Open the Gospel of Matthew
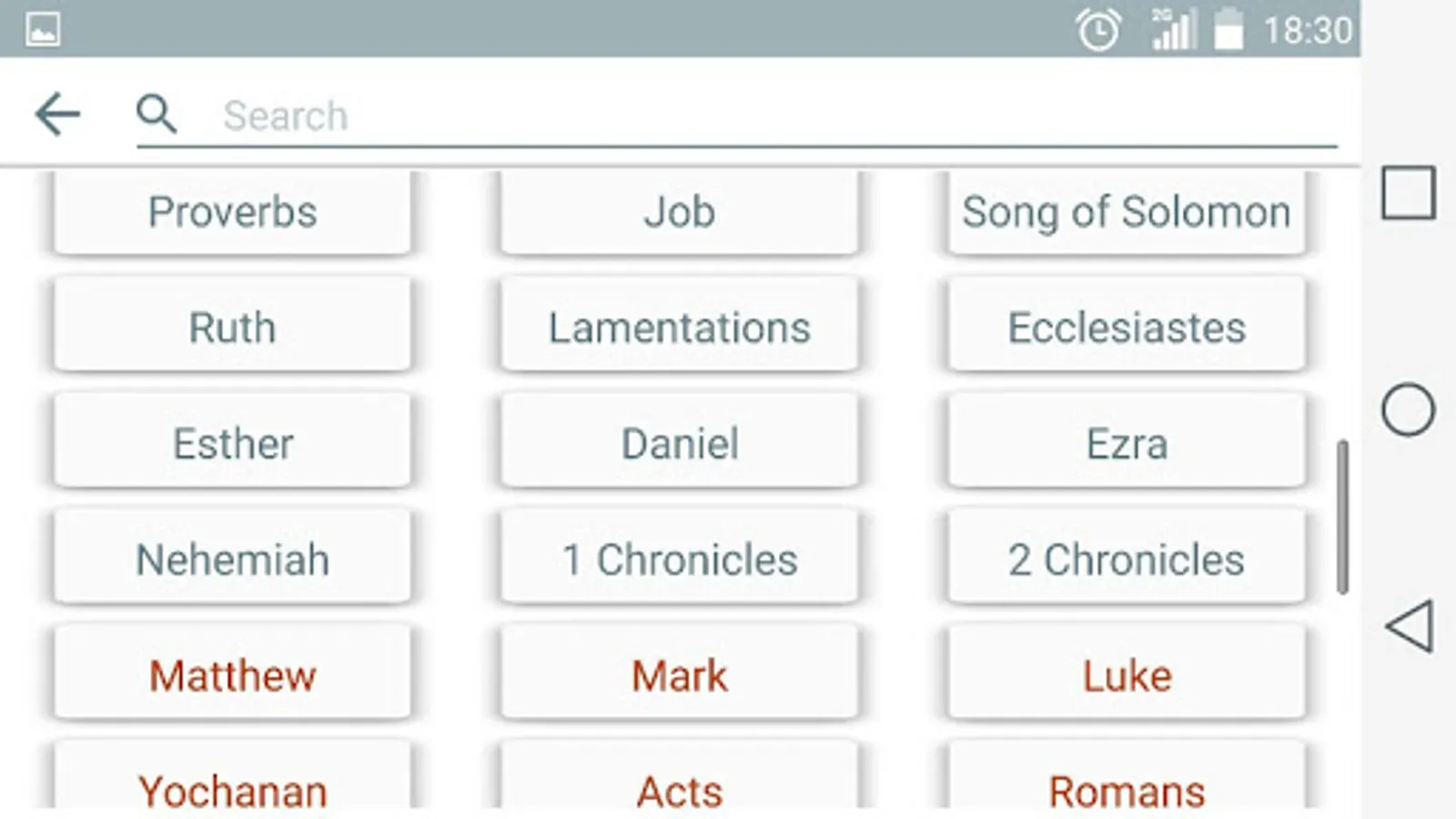This screenshot has height=819, width=1456. 233,675
